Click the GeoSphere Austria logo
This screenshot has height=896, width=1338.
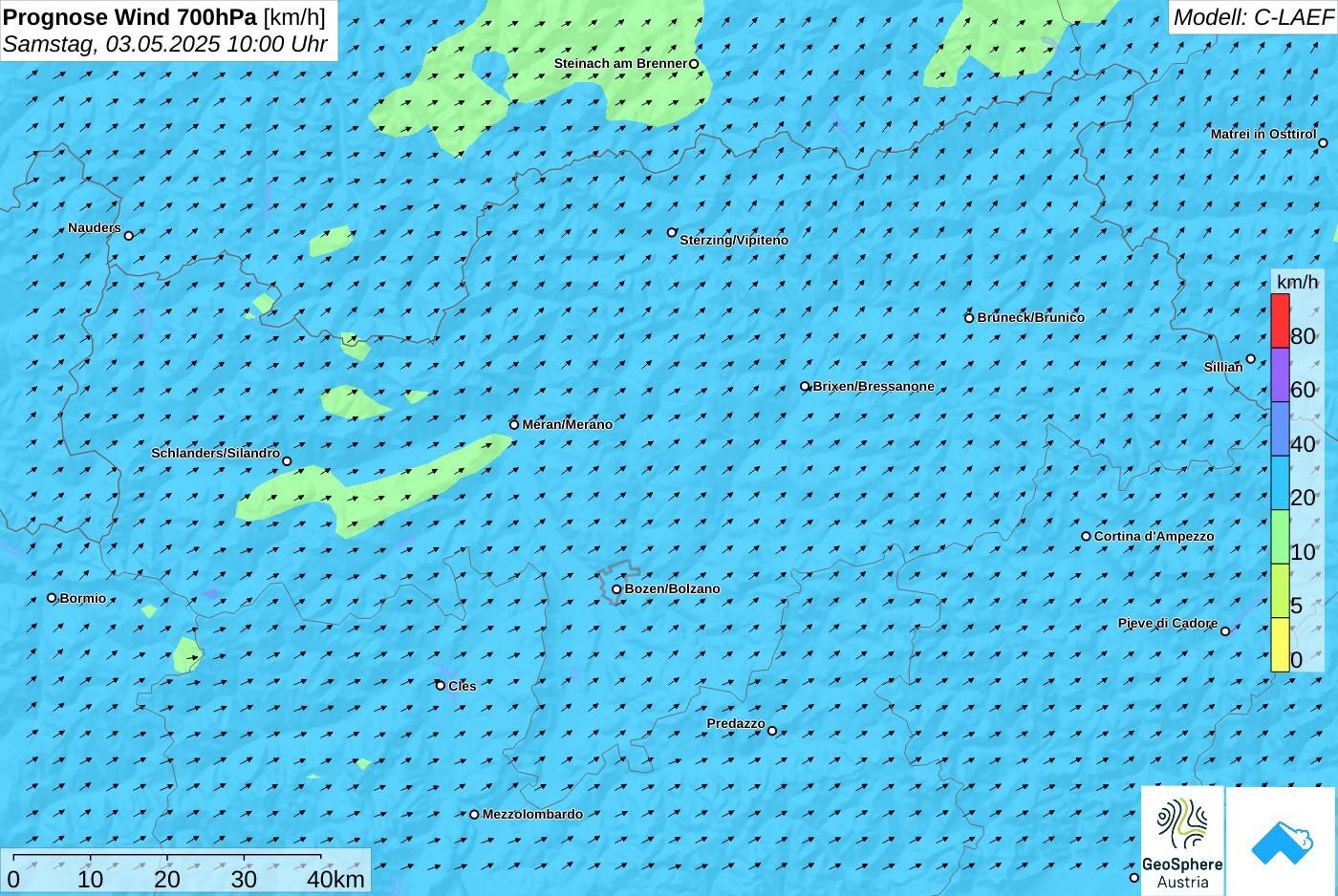point(1182,842)
